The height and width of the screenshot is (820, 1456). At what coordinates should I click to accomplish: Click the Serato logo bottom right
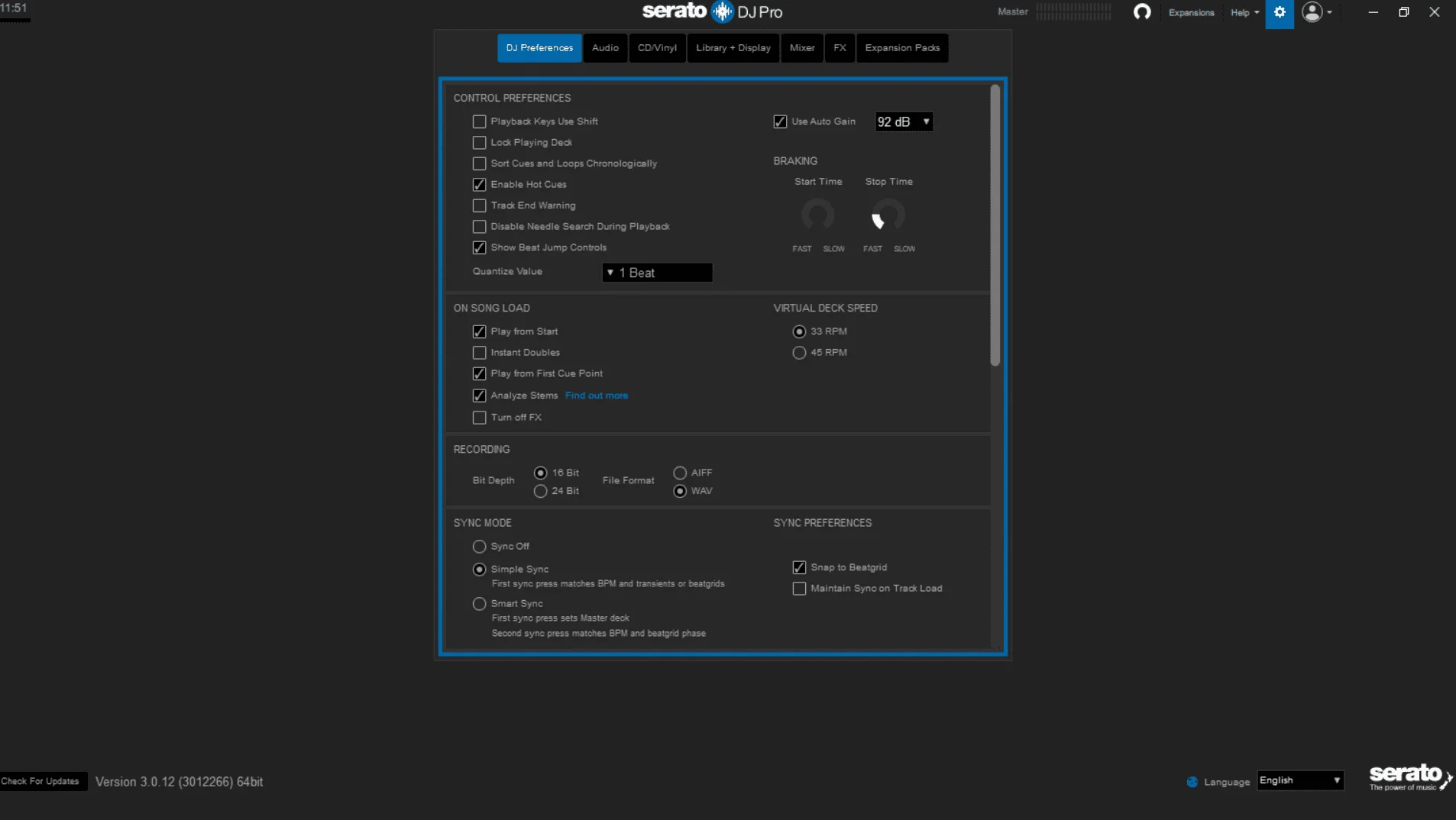point(1410,778)
